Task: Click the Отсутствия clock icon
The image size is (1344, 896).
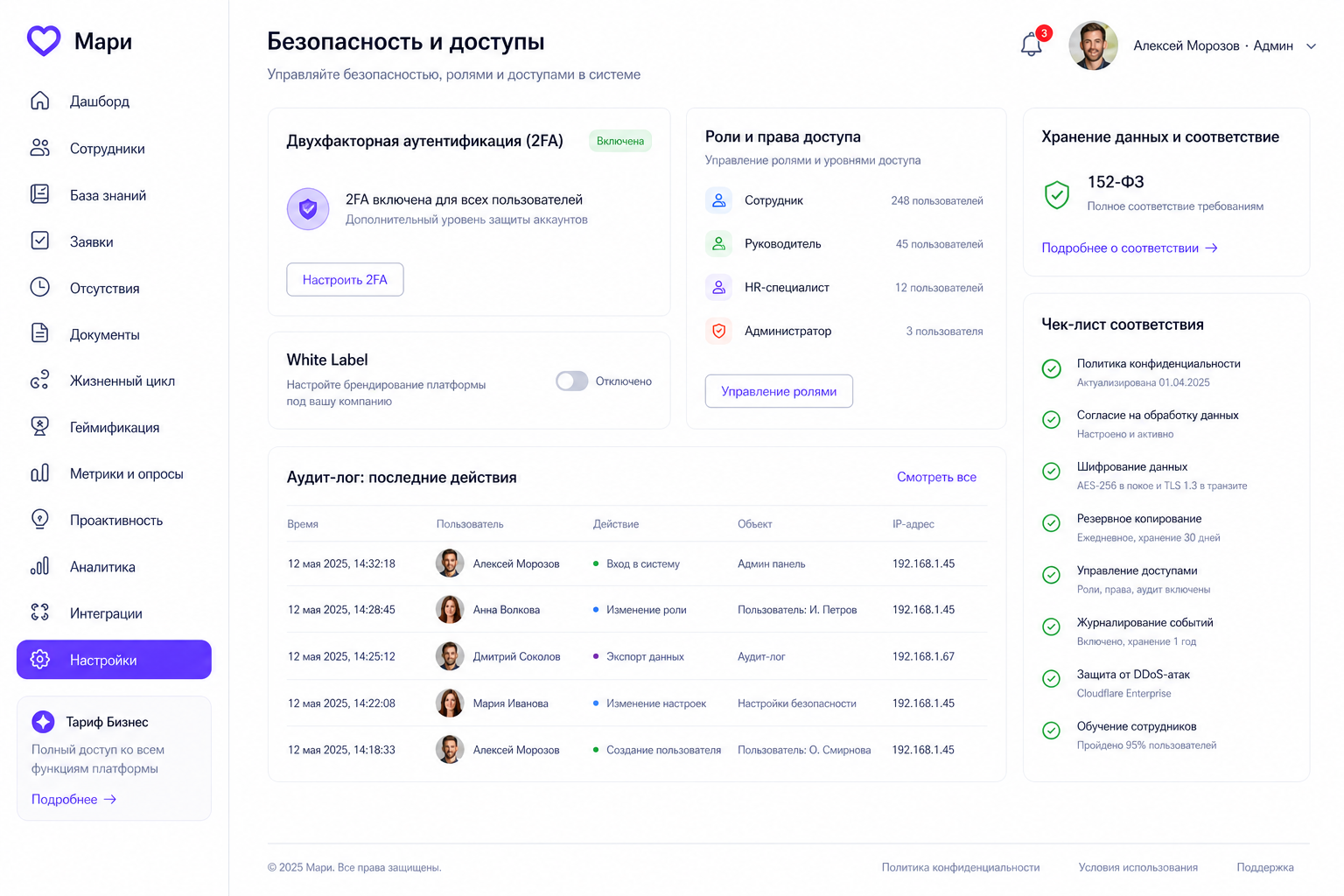Action: coord(40,287)
